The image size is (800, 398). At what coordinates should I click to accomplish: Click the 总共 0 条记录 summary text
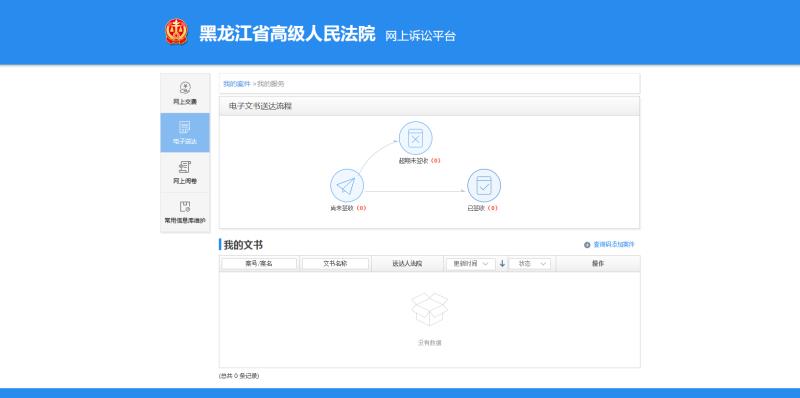coord(239,376)
